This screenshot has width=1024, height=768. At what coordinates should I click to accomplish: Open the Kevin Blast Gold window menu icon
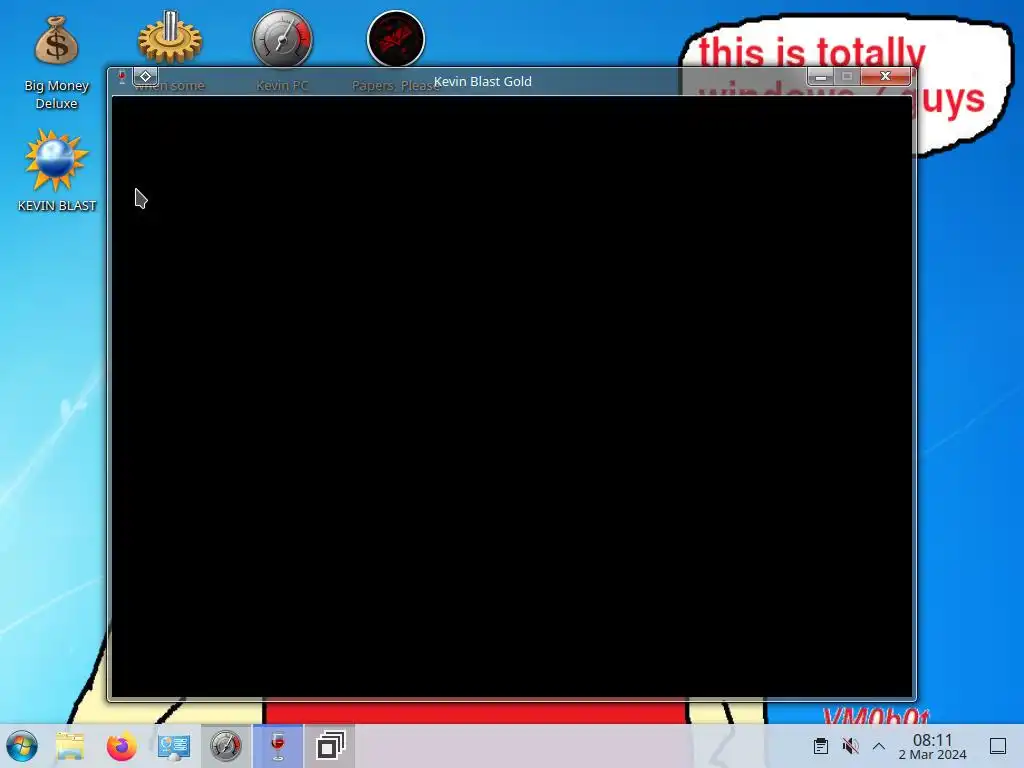pyautogui.click(x=121, y=77)
